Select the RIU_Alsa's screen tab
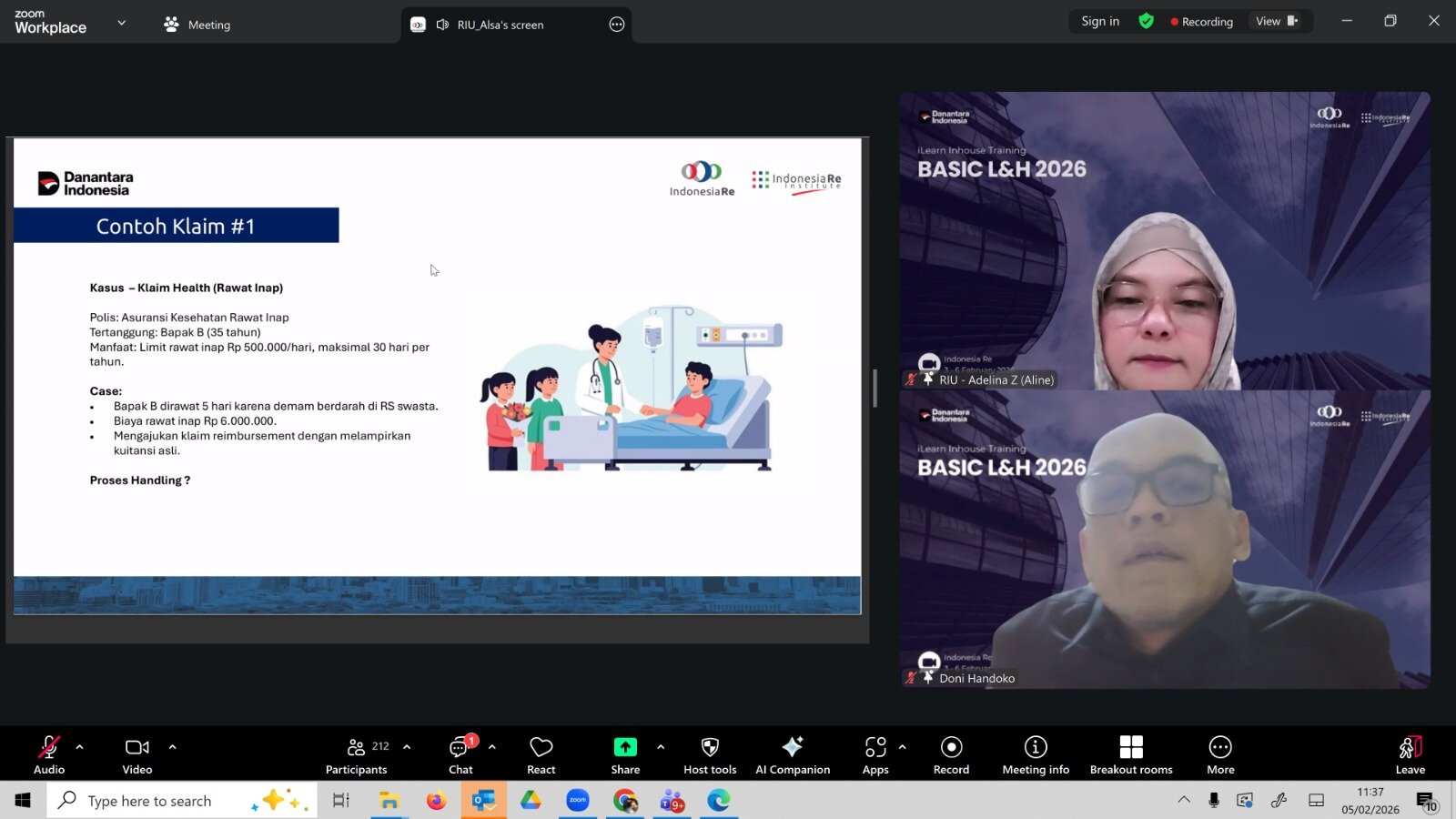 click(x=500, y=25)
